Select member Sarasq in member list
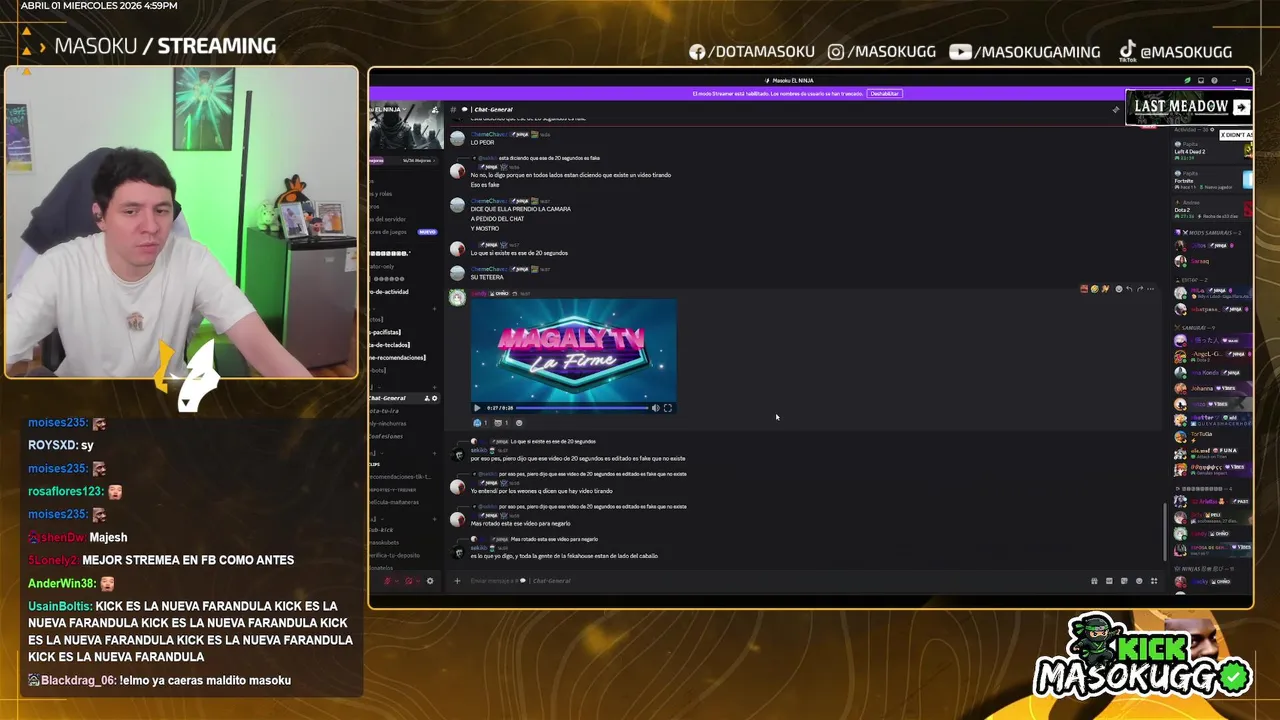 1212,261
